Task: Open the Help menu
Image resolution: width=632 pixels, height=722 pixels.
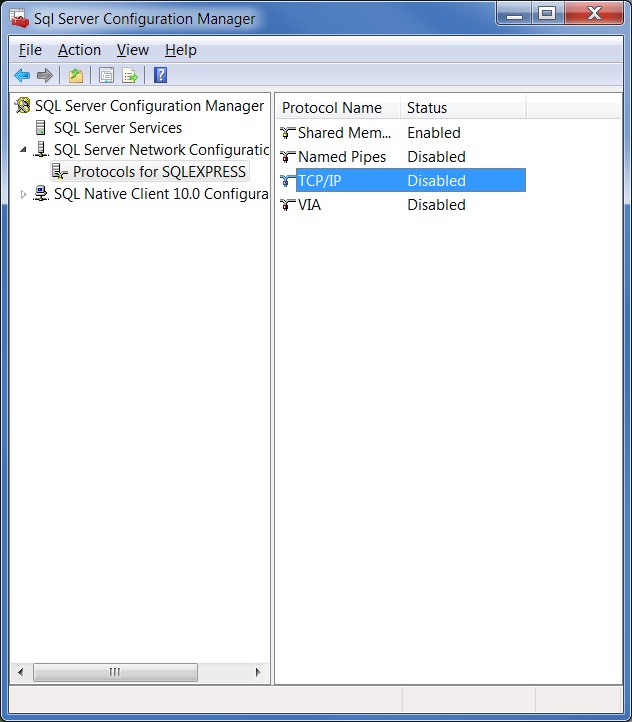Action: coord(181,50)
